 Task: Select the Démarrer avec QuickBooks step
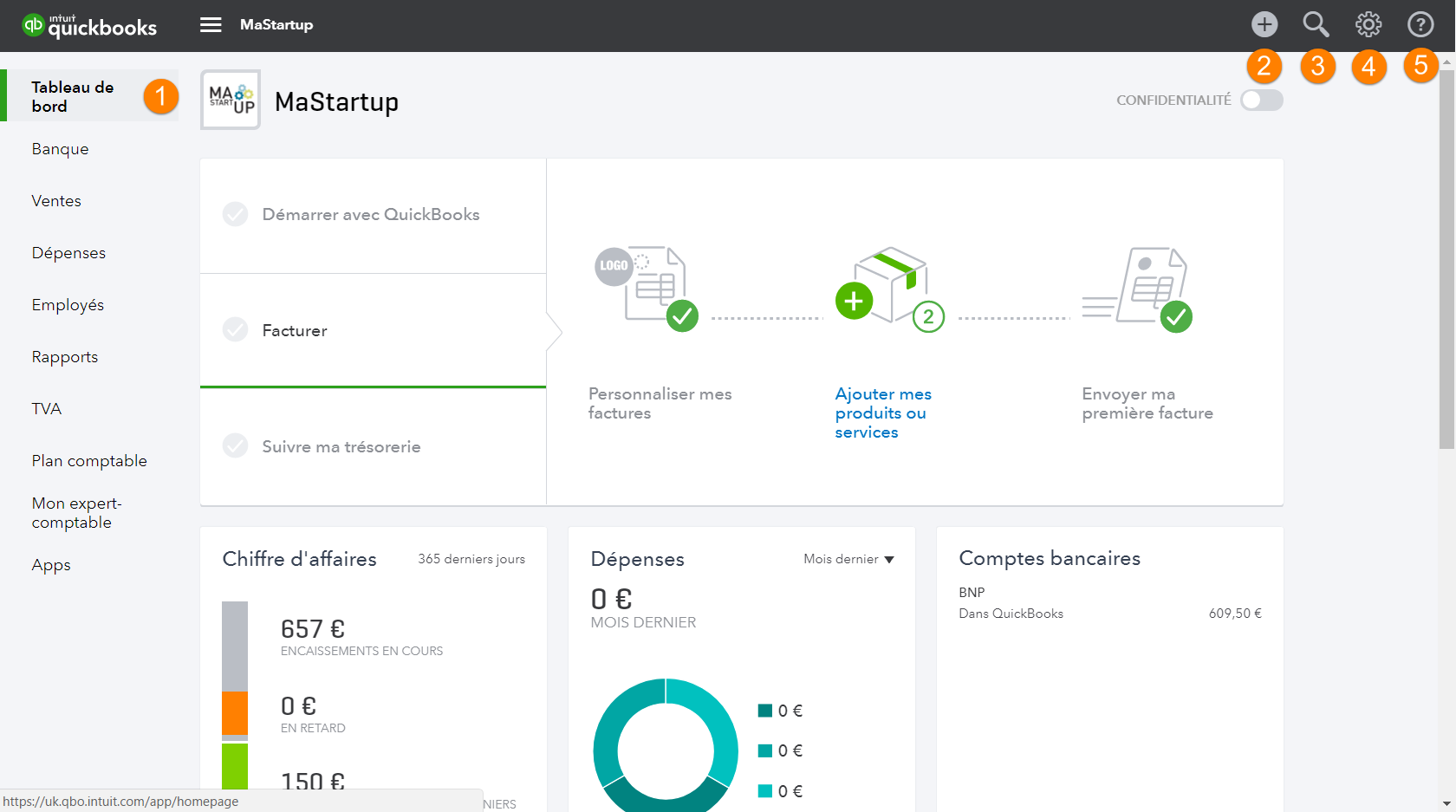pyautogui.click(x=373, y=215)
